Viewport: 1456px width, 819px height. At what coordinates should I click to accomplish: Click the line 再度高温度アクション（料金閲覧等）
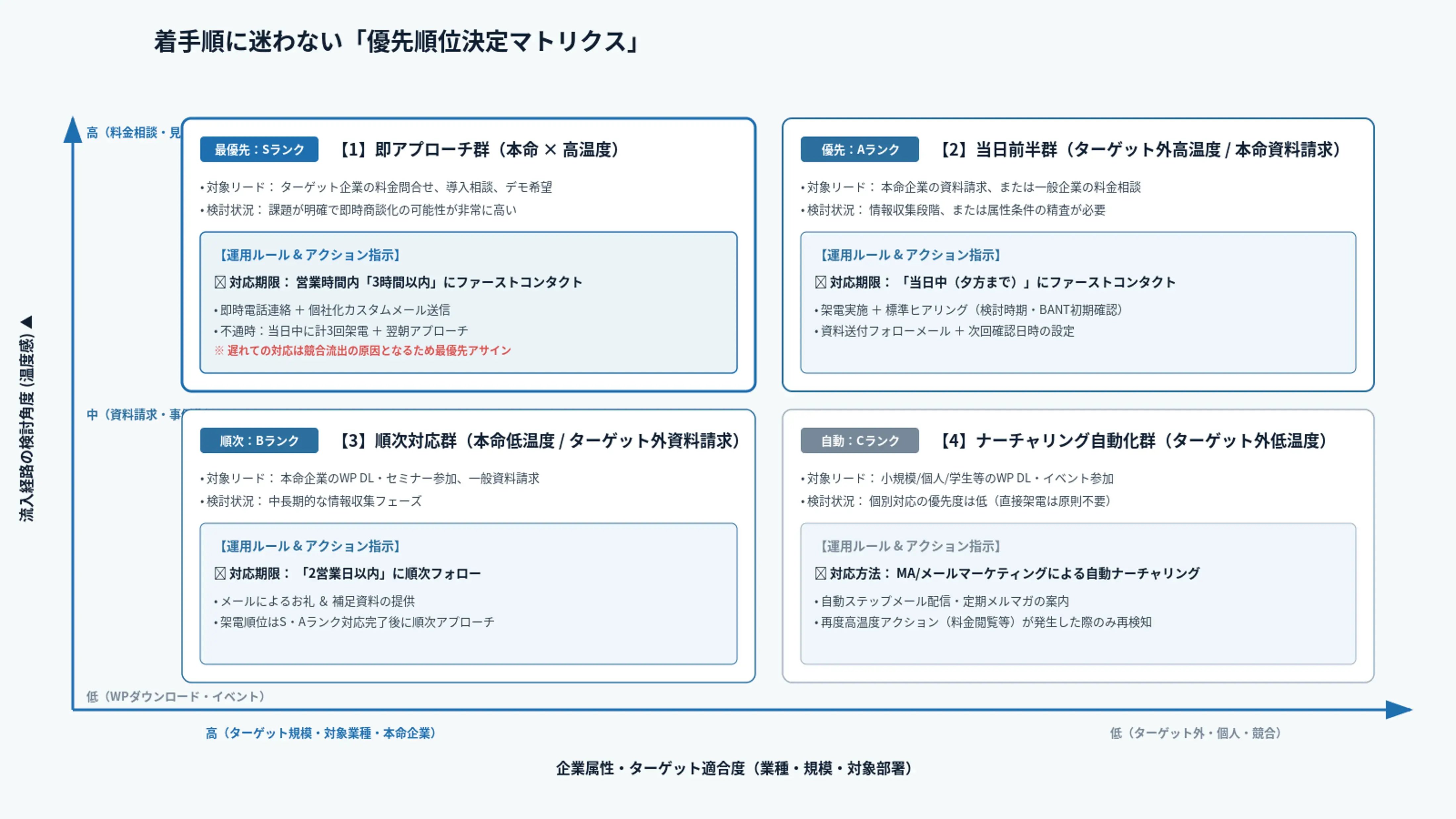coord(983,622)
